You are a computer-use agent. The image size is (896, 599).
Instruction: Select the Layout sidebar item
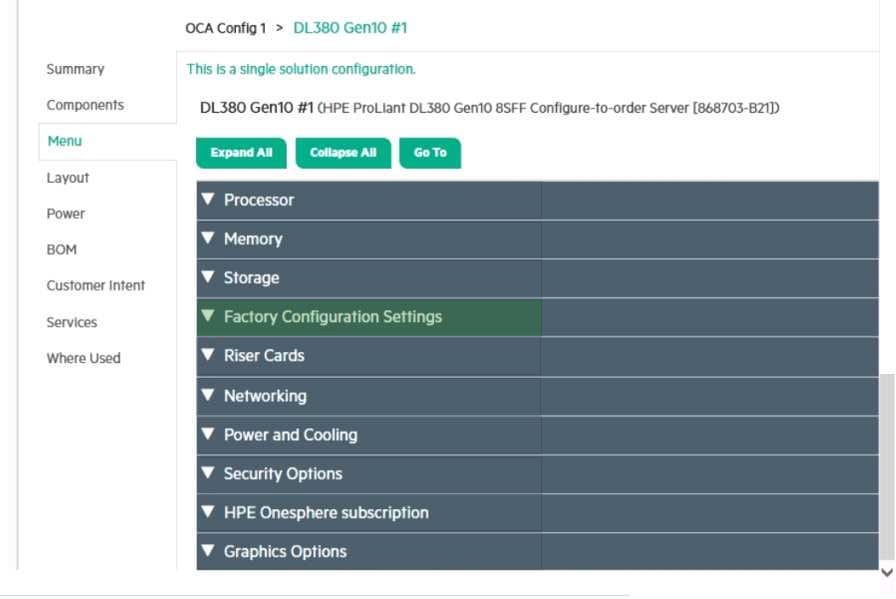(68, 178)
